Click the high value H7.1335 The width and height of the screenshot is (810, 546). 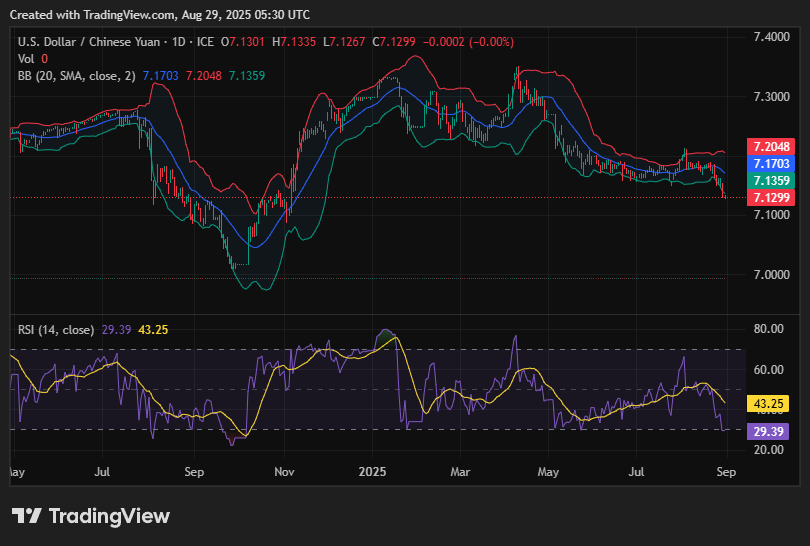point(294,42)
